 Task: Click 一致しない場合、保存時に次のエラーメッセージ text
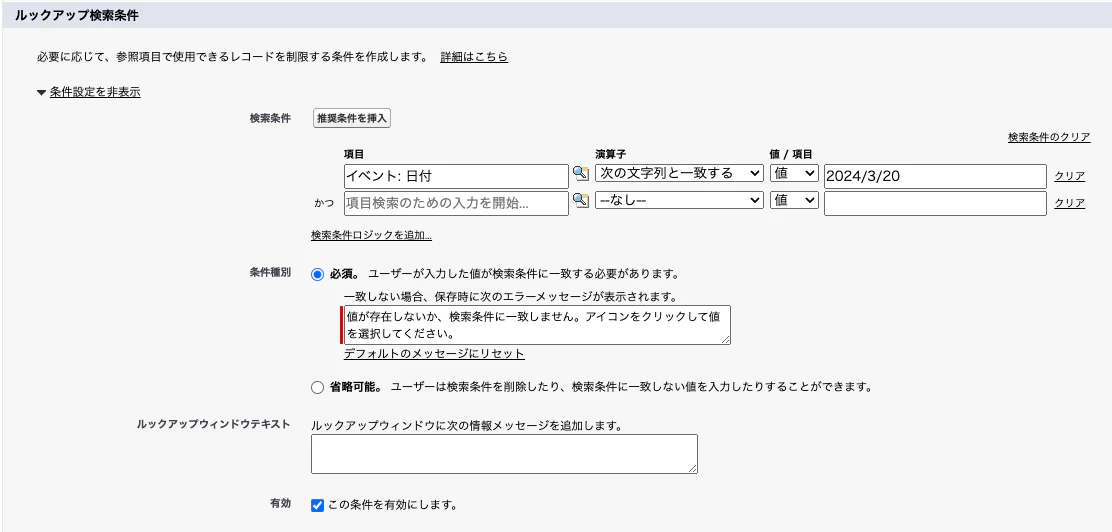[510, 296]
